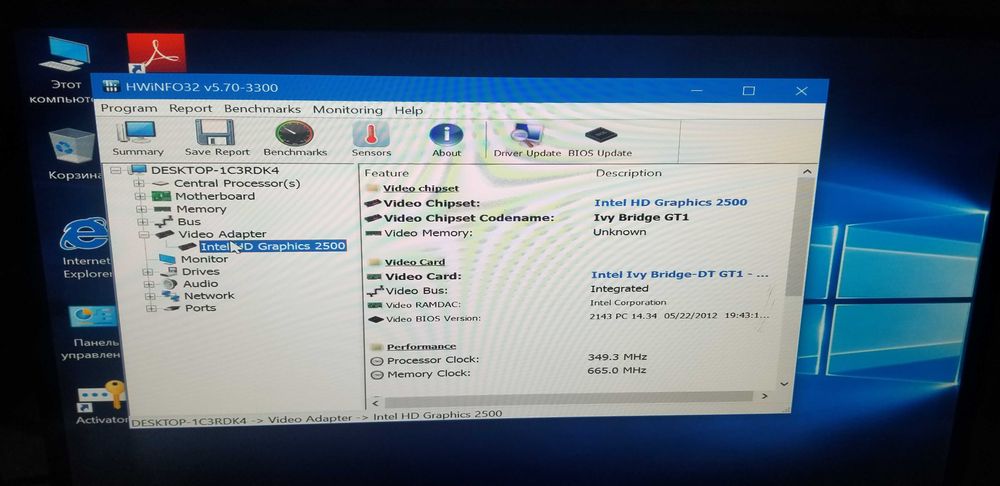Expand the Central Processor(s) node
The width and height of the screenshot is (1000, 486).
(138, 184)
